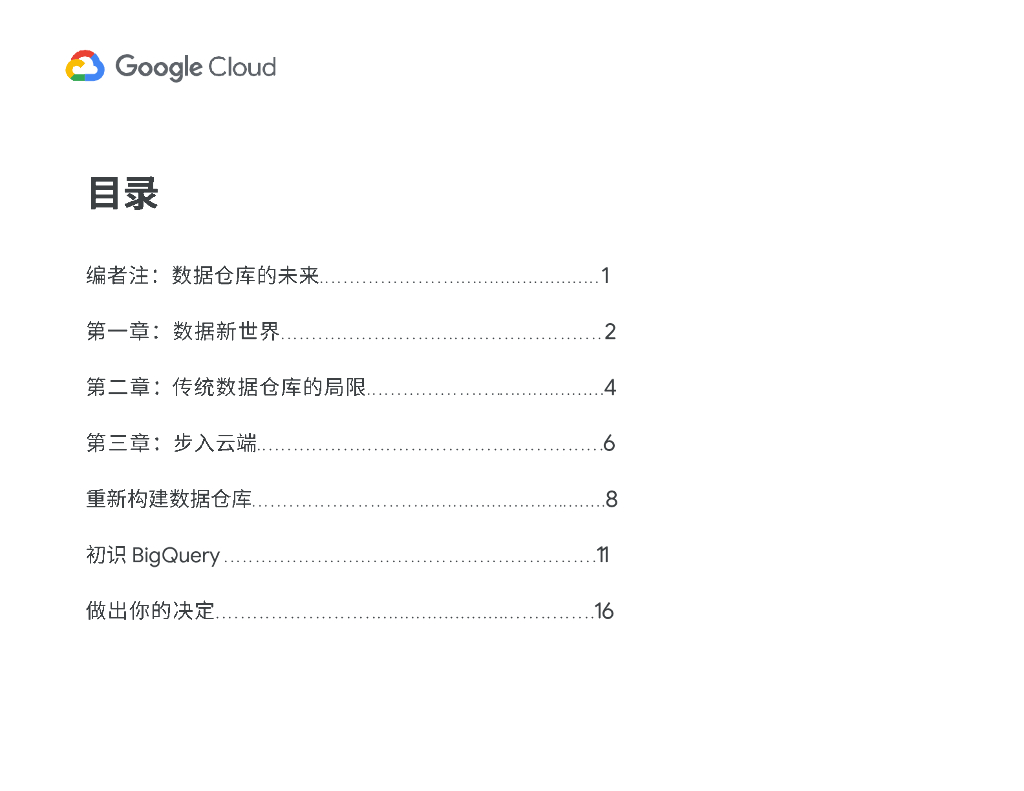Click the Google Cloud multicolor cloud icon
The height and width of the screenshot is (791, 1024).
(x=85, y=67)
